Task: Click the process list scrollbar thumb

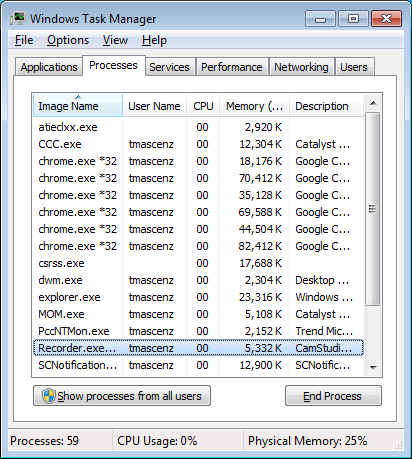Action: pos(373,209)
